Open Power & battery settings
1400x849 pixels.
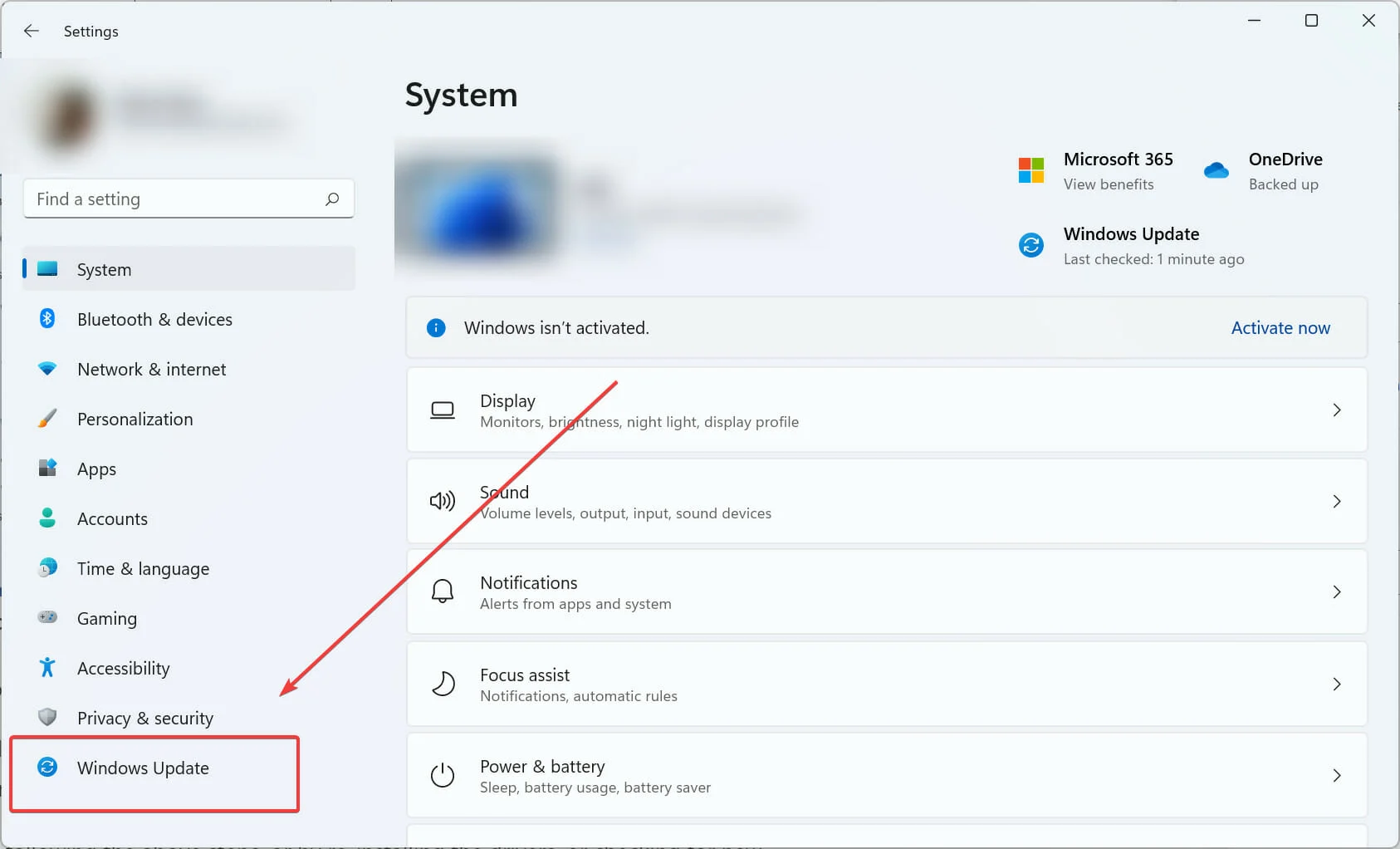(x=886, y=775)
